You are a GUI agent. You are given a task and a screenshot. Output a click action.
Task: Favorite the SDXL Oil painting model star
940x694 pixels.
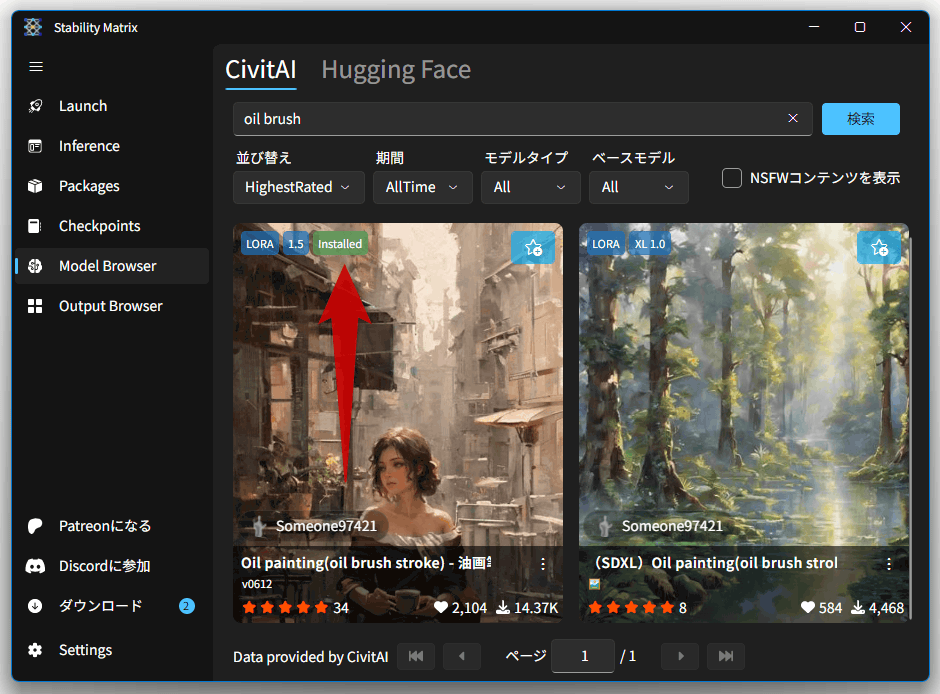(x=879, y=248)
